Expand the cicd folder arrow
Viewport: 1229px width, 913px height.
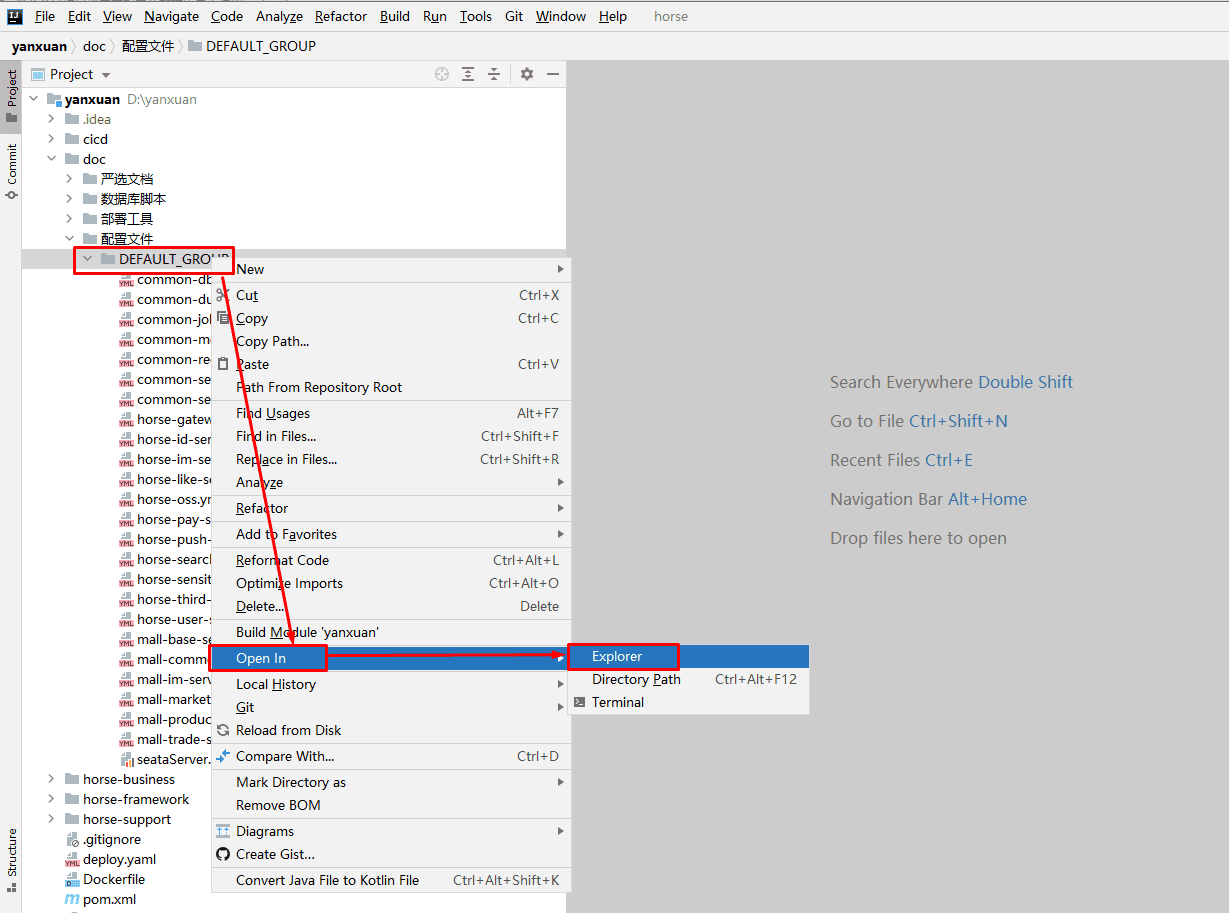coord(52,139)
